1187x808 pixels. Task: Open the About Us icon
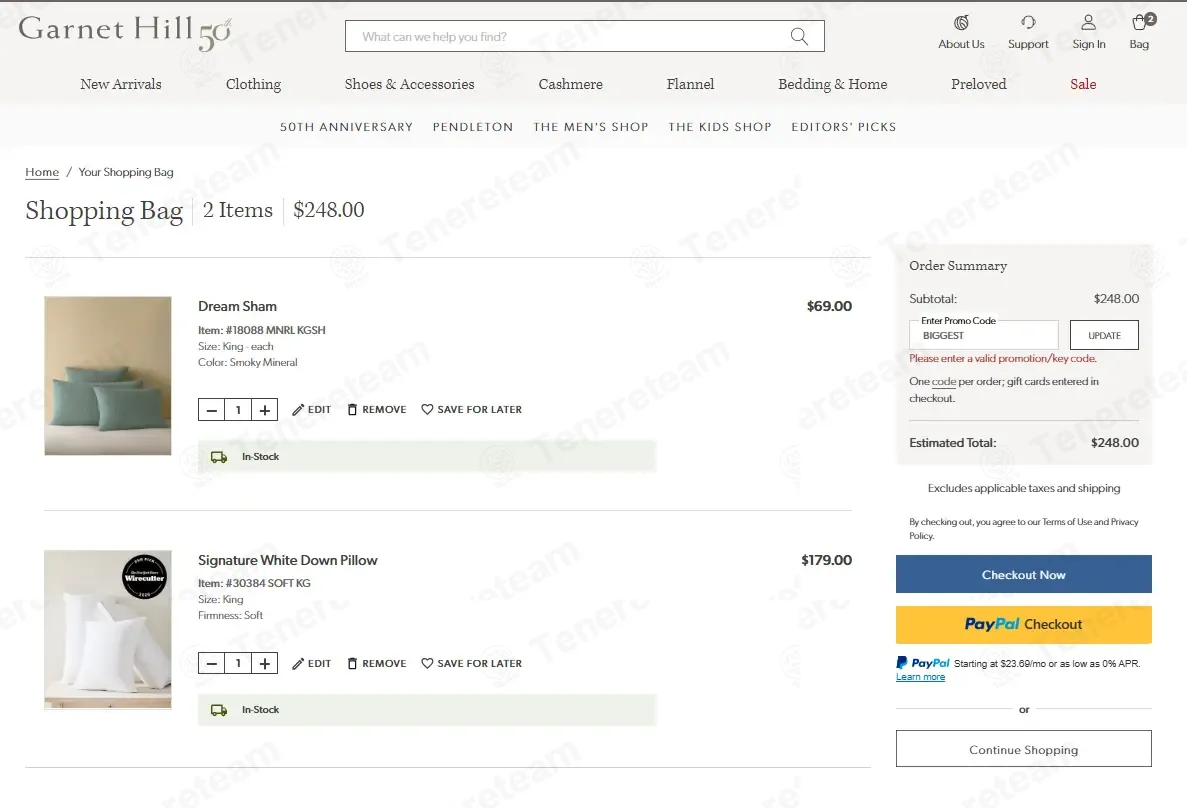(x=961, y=23)
